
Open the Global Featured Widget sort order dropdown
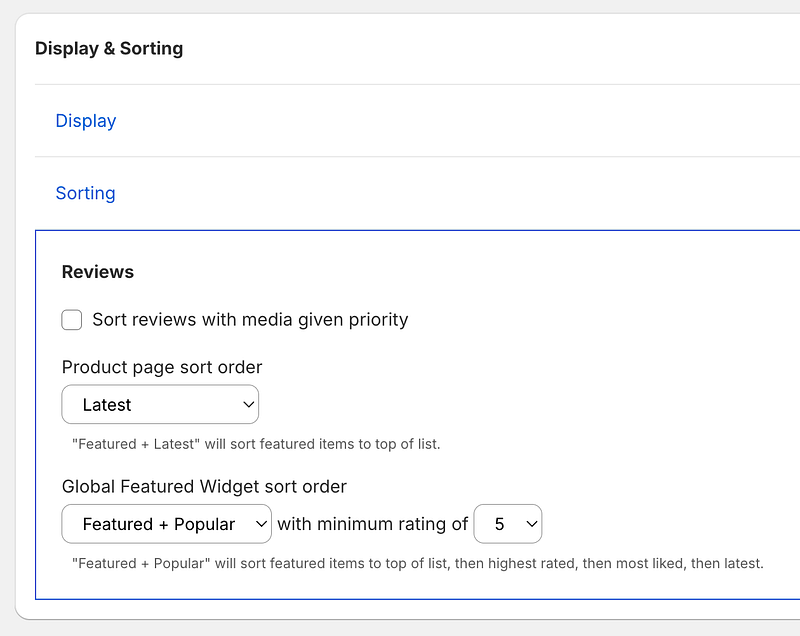point(166,523)
